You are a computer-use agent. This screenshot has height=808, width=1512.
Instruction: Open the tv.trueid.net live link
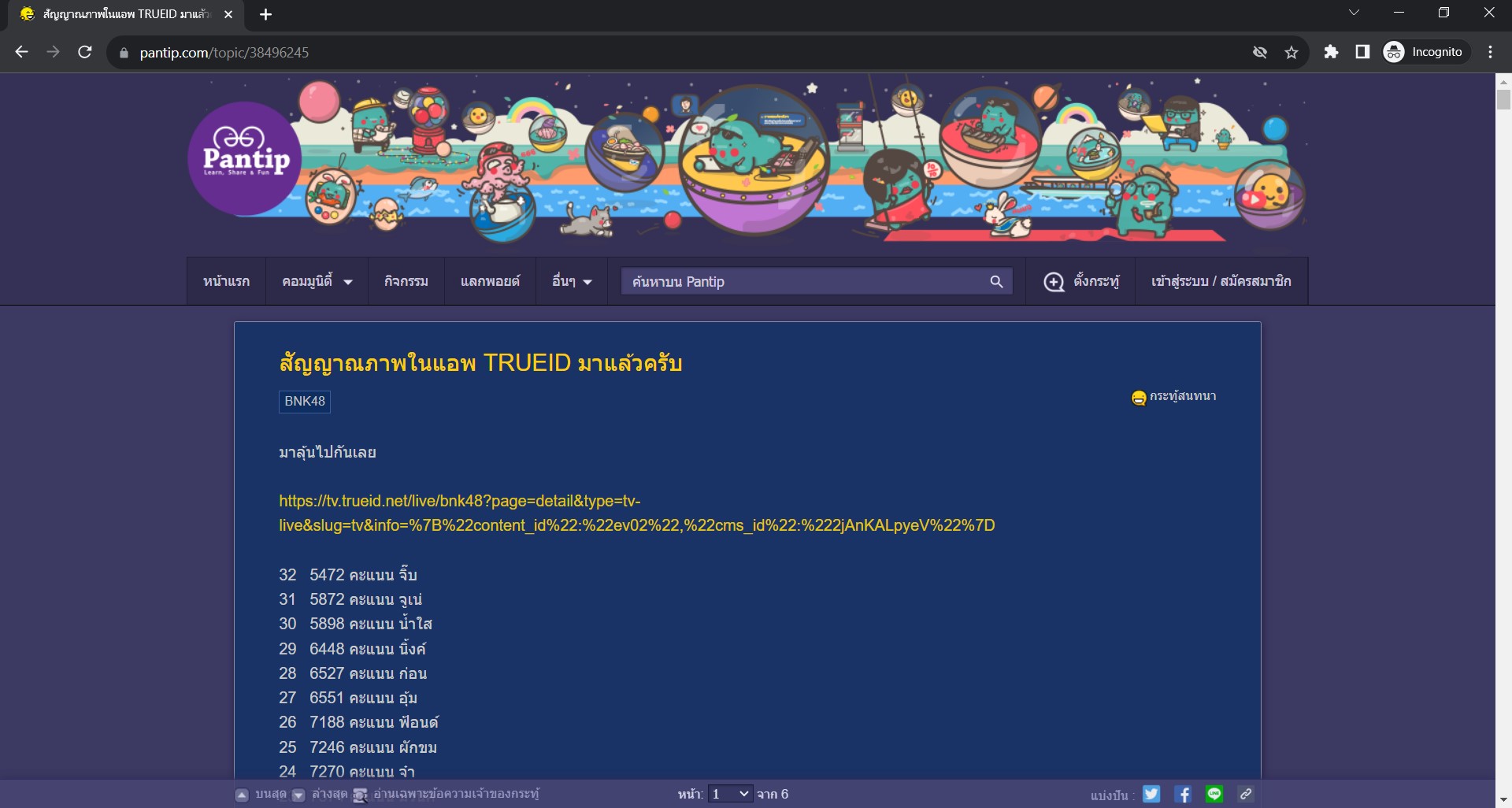coord(636,513)
